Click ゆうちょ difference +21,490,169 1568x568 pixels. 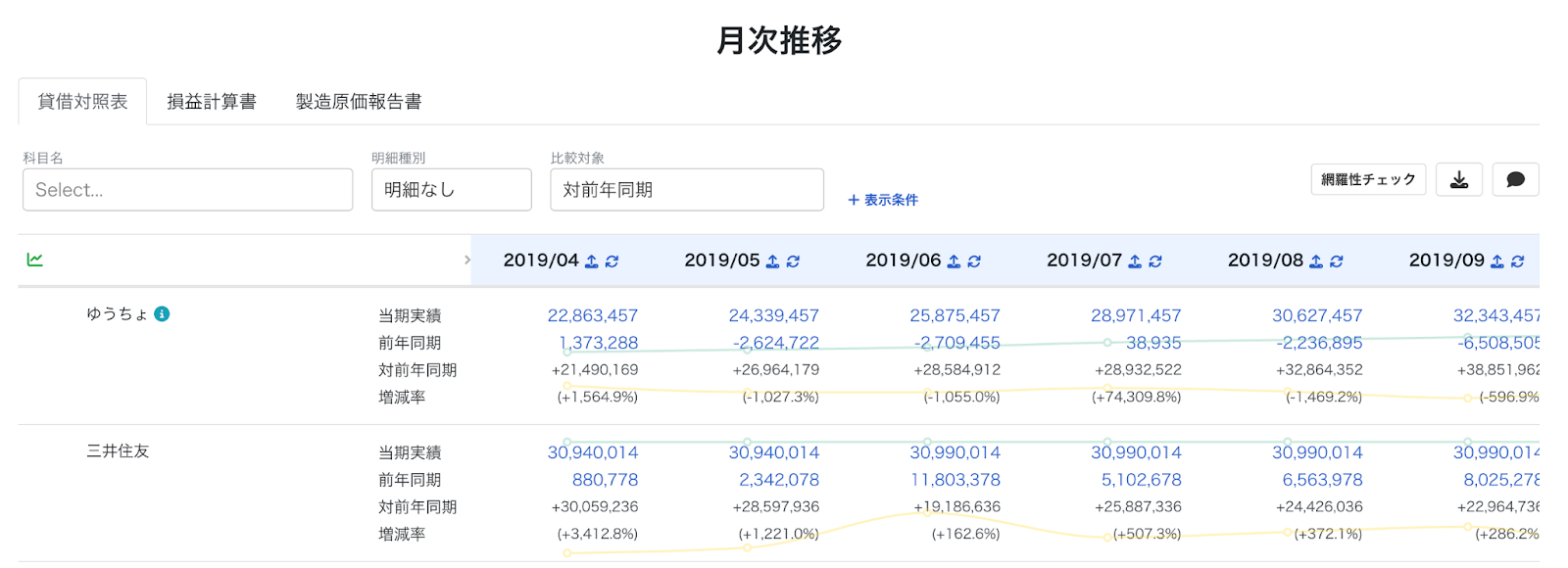595,370
